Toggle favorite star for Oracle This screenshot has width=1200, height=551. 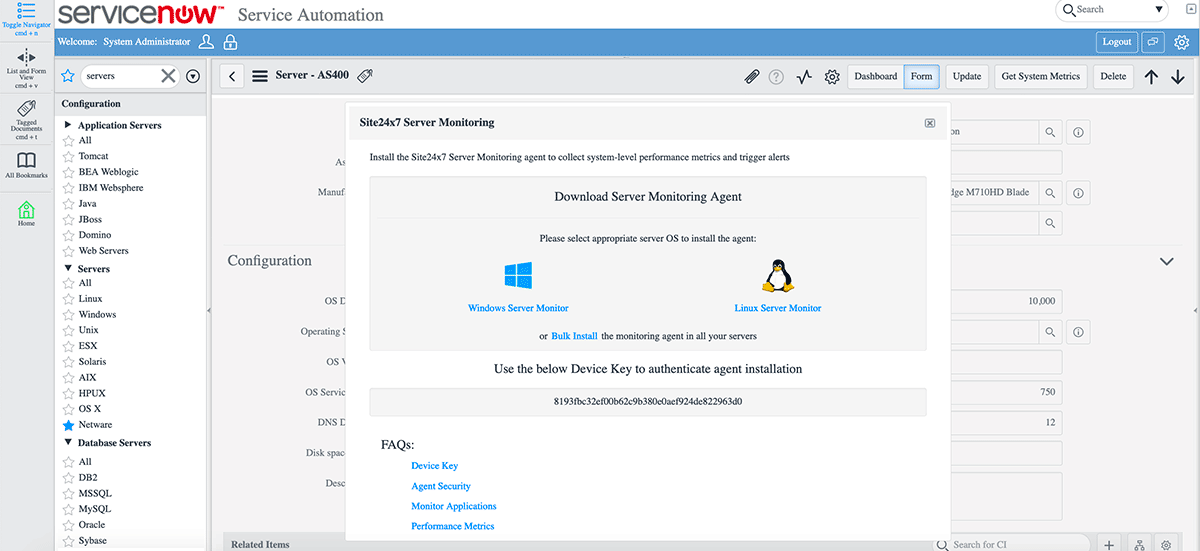click(68, 525)
